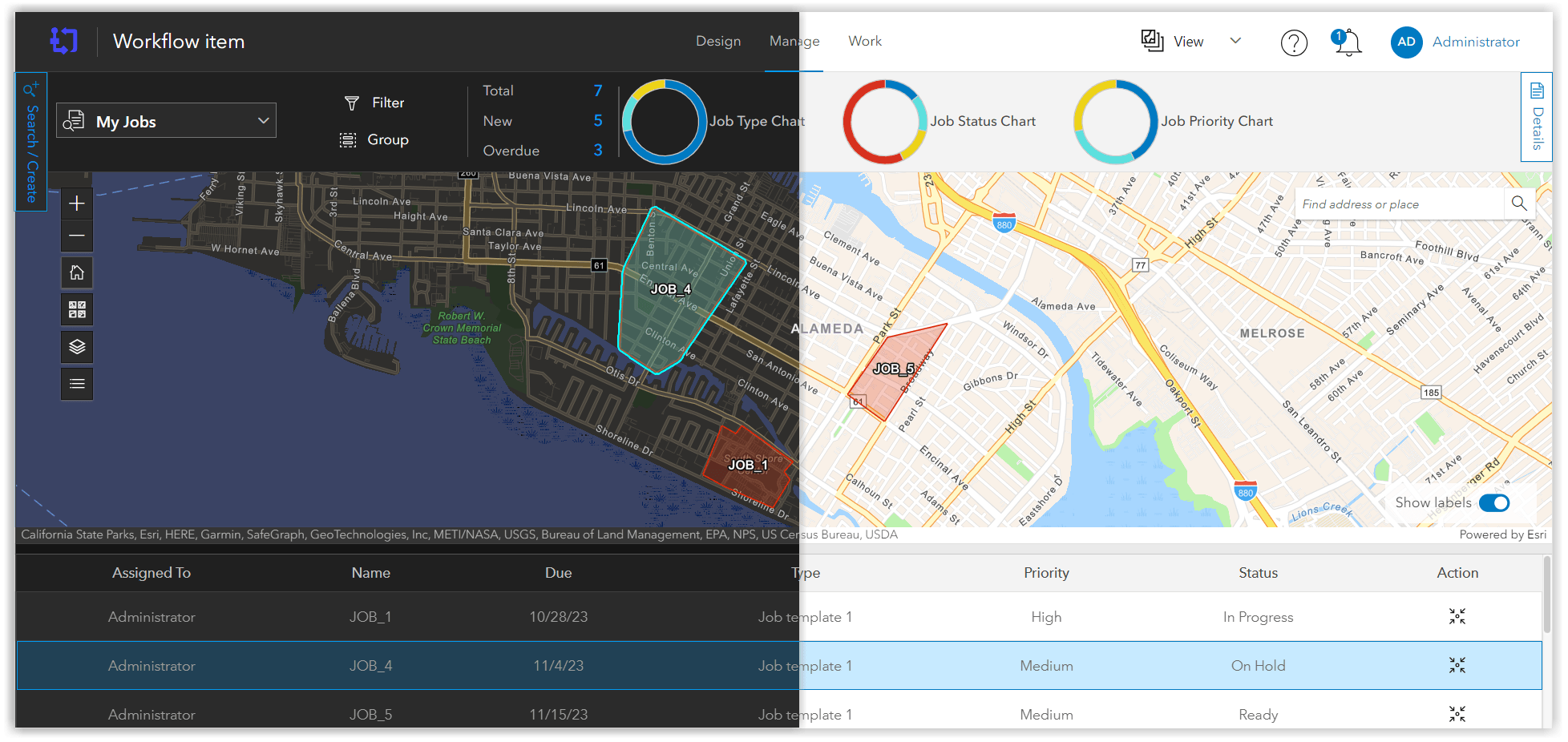This screenshot has height=742, width=1568.
Task: Open the Search / Create side panel
Action: point(31,142)
